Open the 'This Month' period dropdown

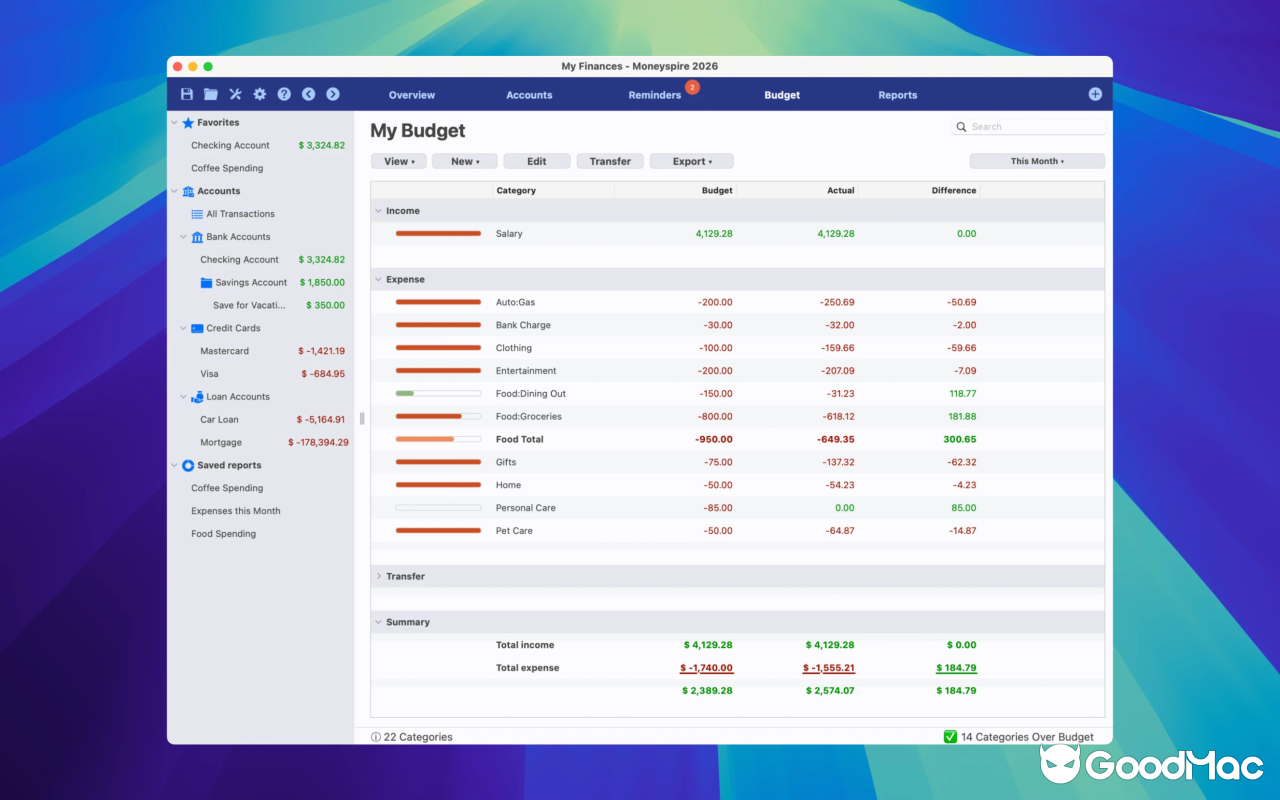coord(1037,160)
